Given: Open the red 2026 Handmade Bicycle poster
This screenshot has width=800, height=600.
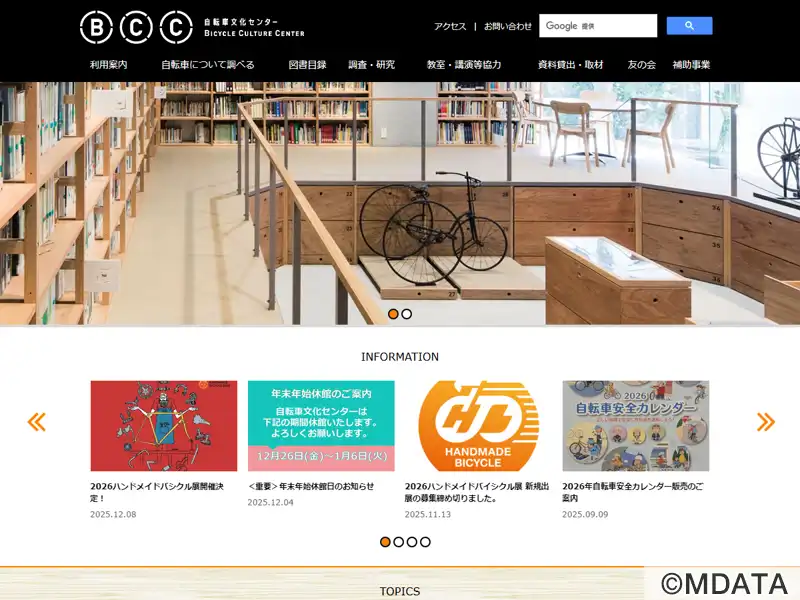Looking at the screenshot, I should point(164,426).
